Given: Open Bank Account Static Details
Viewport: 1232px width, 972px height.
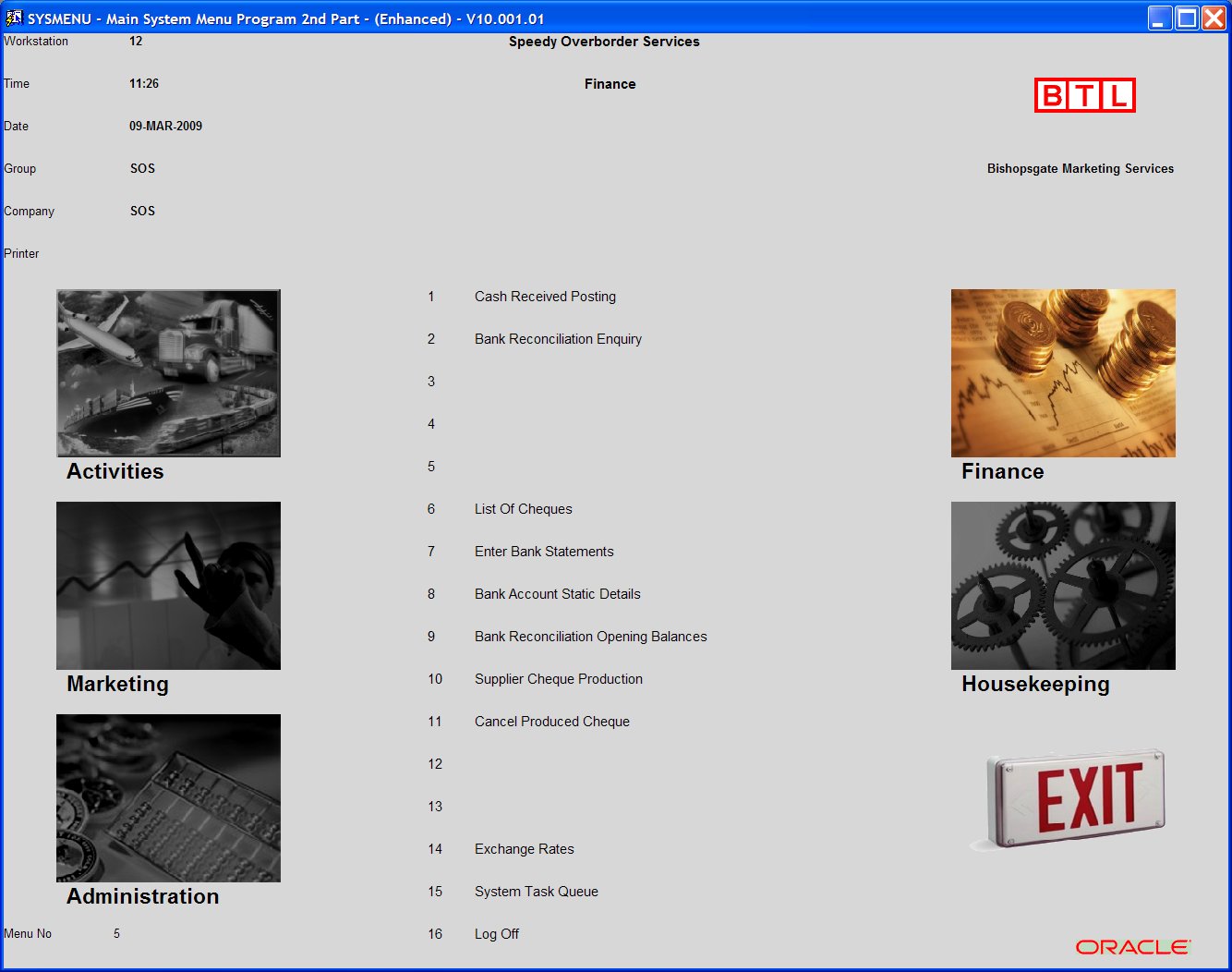Looking at the screenshot, I should pos(558,594).
